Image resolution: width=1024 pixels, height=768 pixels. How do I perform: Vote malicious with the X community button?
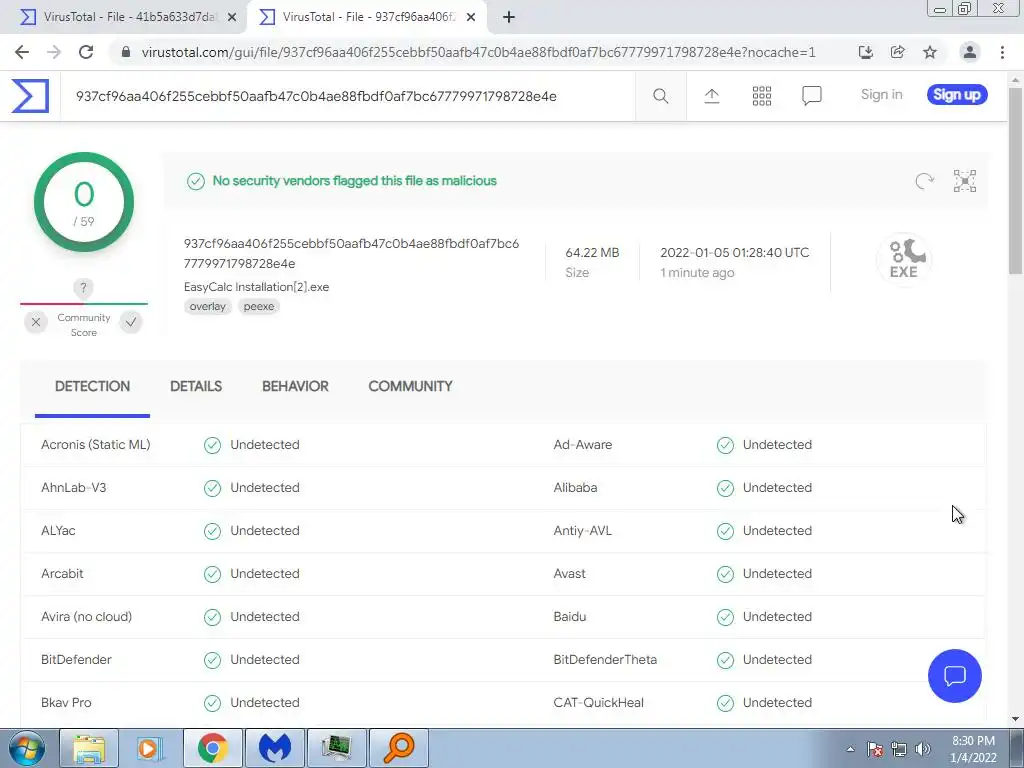point(36,322)
